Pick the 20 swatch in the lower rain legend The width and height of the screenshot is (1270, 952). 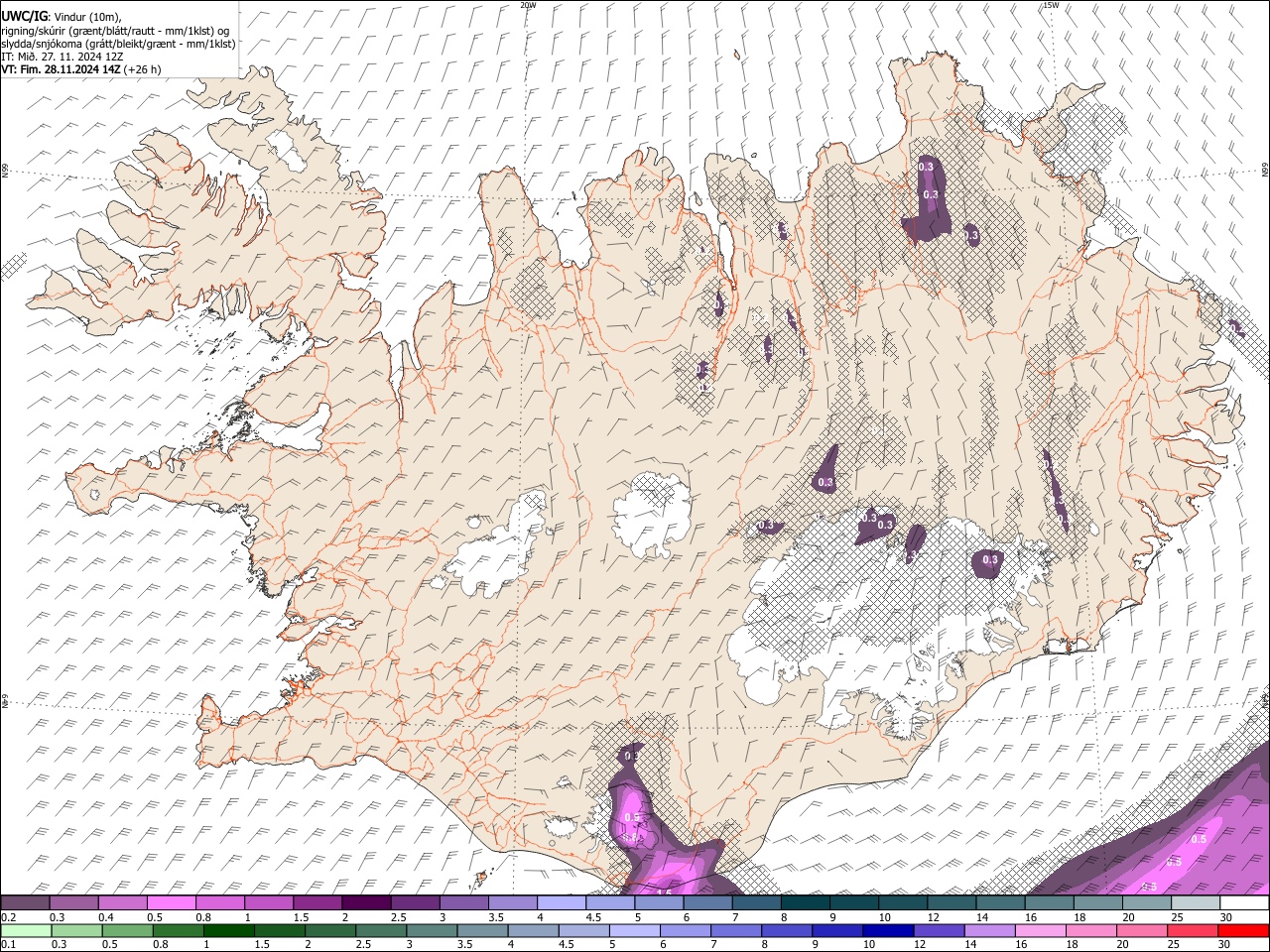click(x=1141, y=930)
